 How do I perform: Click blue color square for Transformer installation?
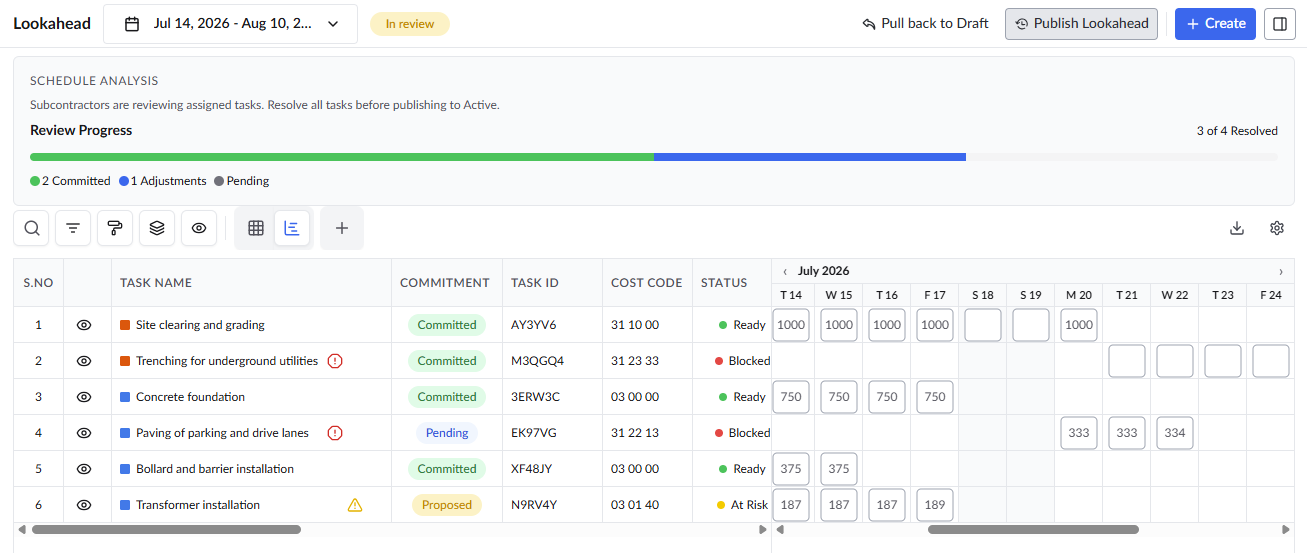(125, 505)
